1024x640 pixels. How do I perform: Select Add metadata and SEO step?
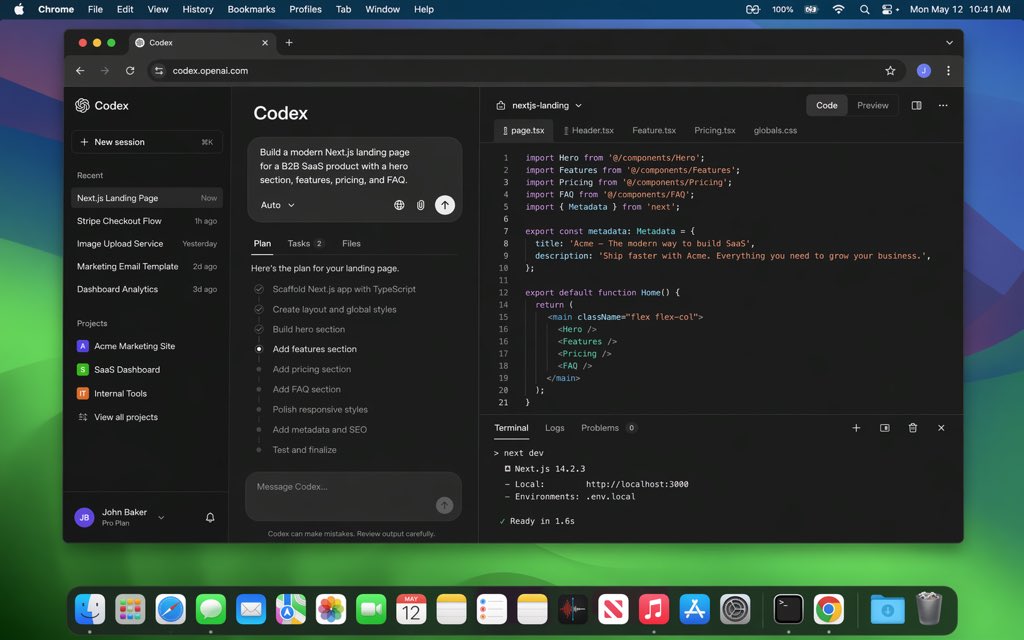pyautogui.click(x=319, y=430)
